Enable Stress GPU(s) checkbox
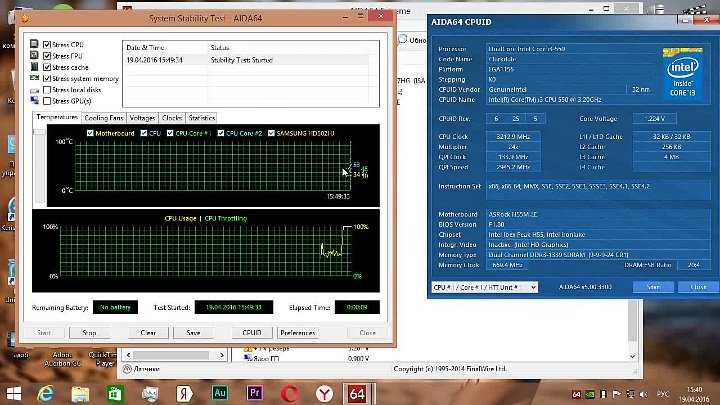 [x=47, y=101]
